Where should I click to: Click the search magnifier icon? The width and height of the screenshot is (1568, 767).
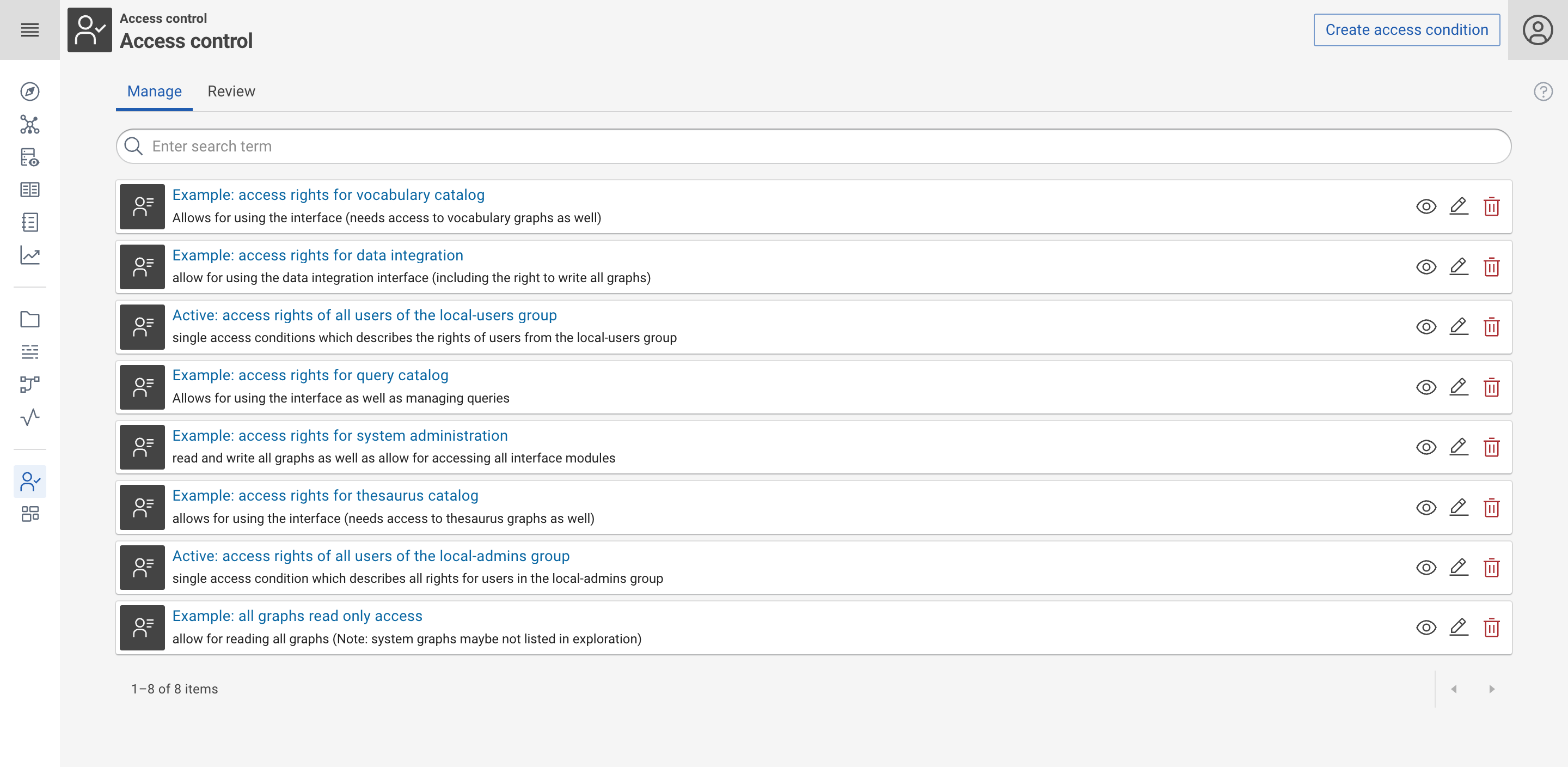pyautogui.click(x=133, y=146)
